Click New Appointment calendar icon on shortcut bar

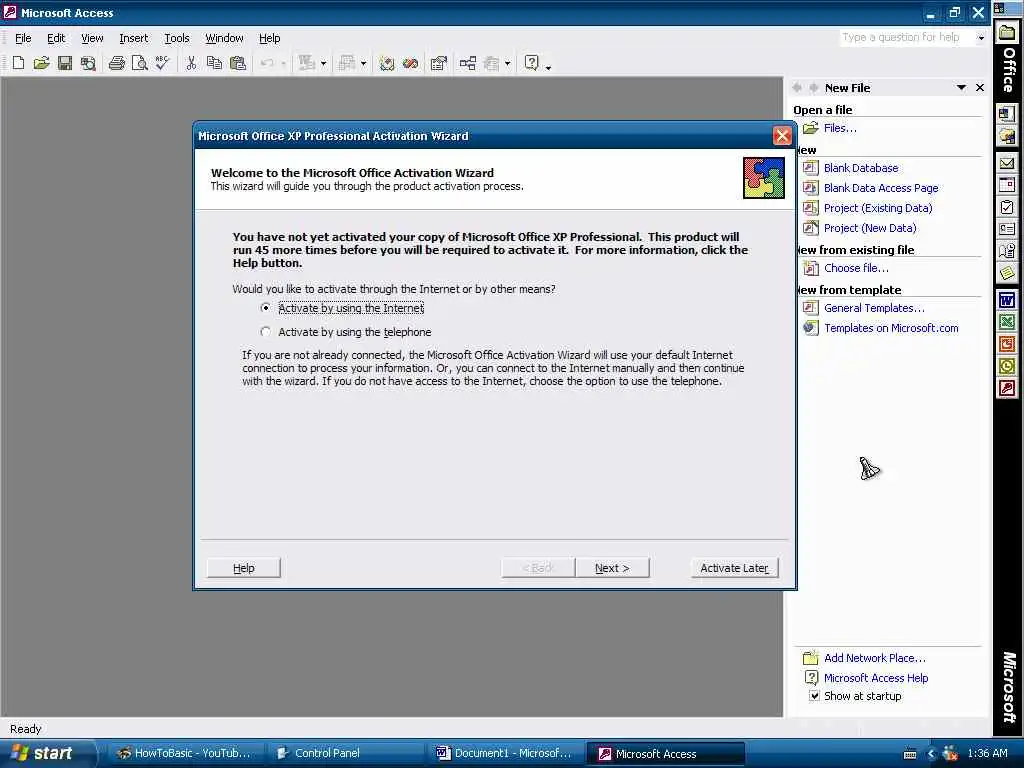(x=1007, y=185)
